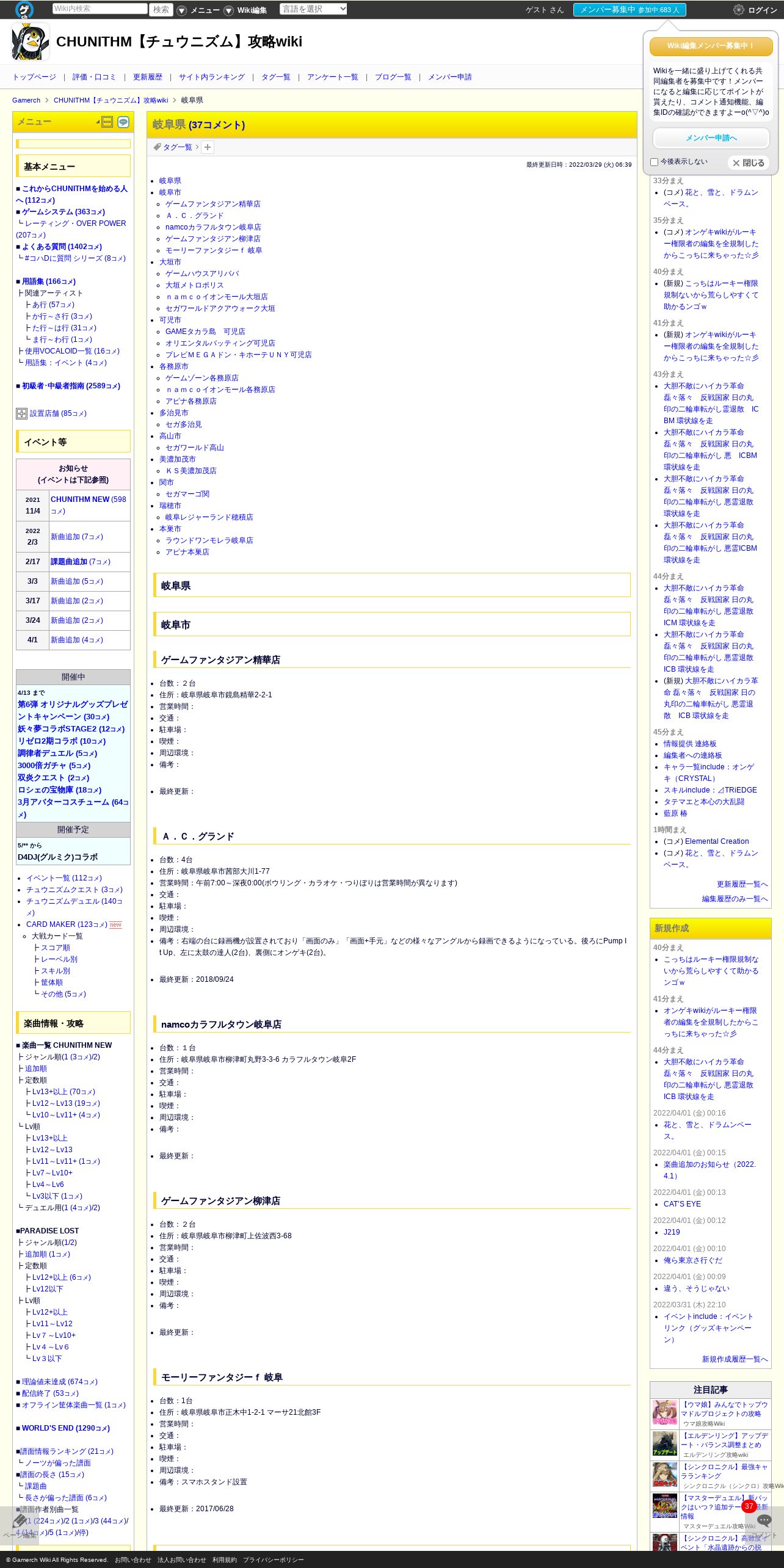Image resolution: width=784 pixels, height=1568 pixels.
Task: Click the Gamerch logo icon
Action: [24, 9]
